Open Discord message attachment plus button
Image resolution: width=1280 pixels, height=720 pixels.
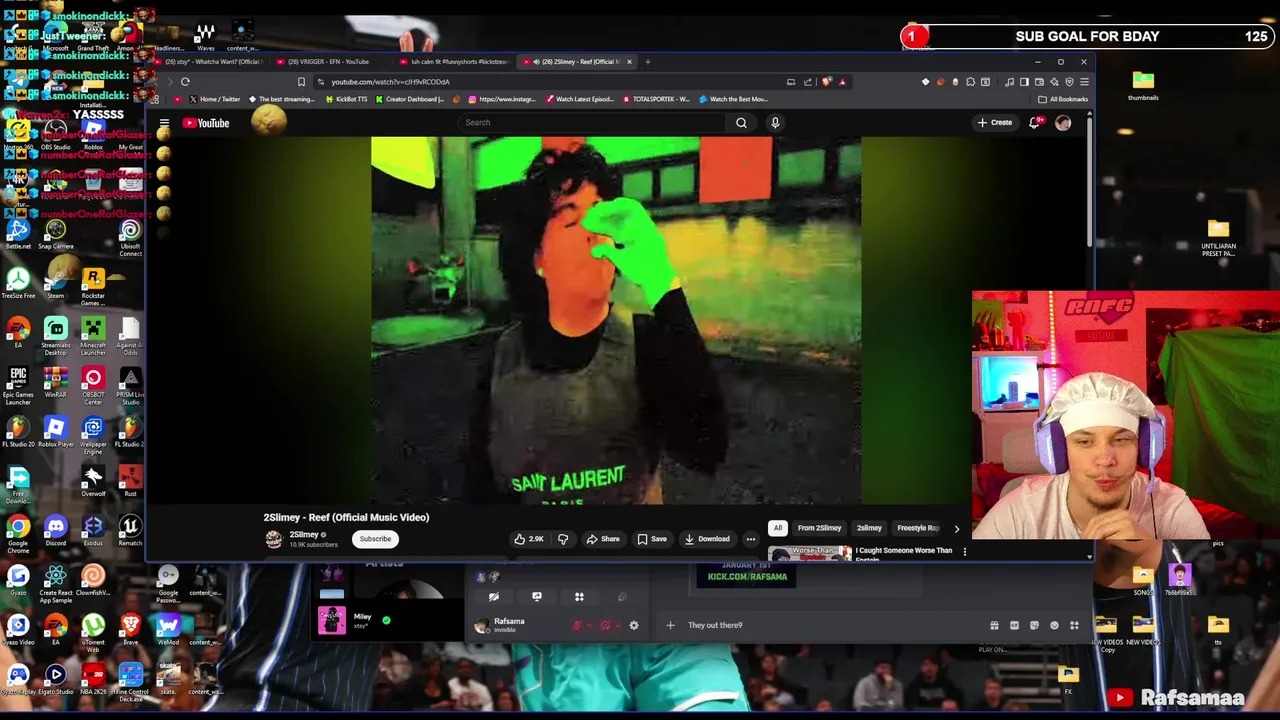point(670,626)
